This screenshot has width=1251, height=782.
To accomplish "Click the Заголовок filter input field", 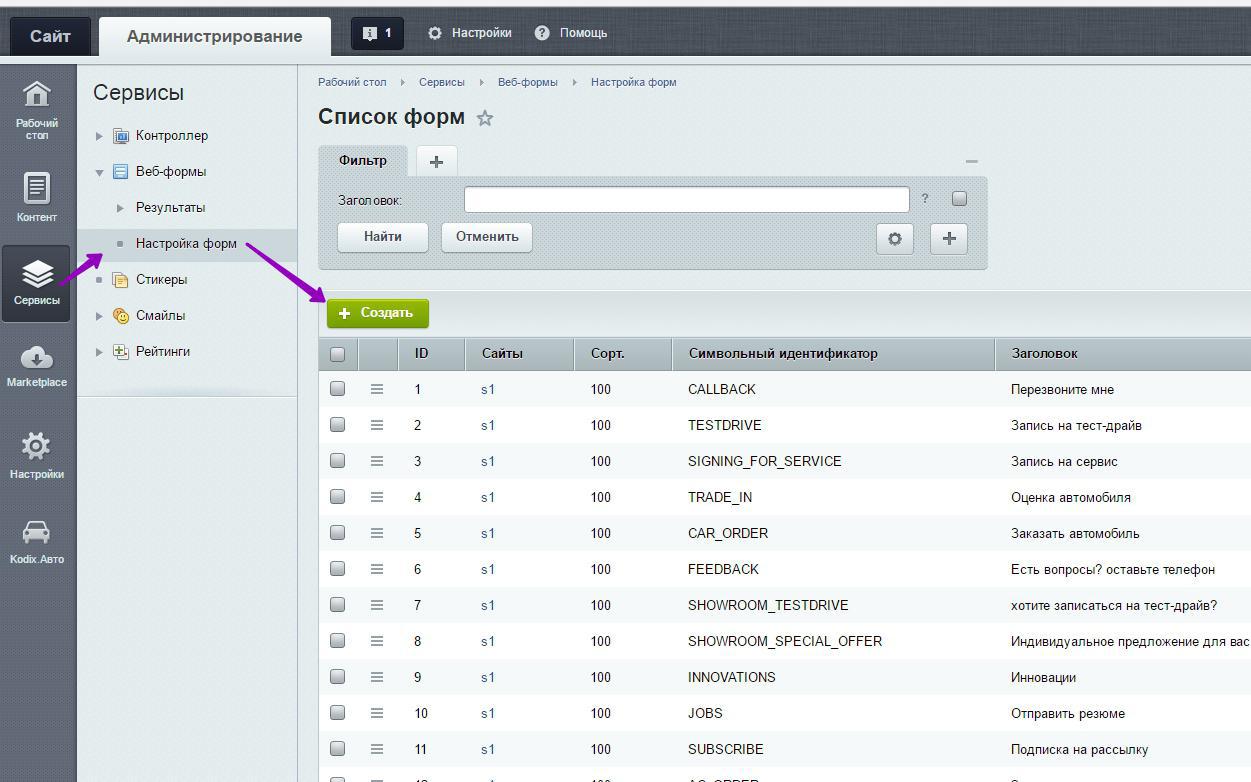I will pos(687,199).
